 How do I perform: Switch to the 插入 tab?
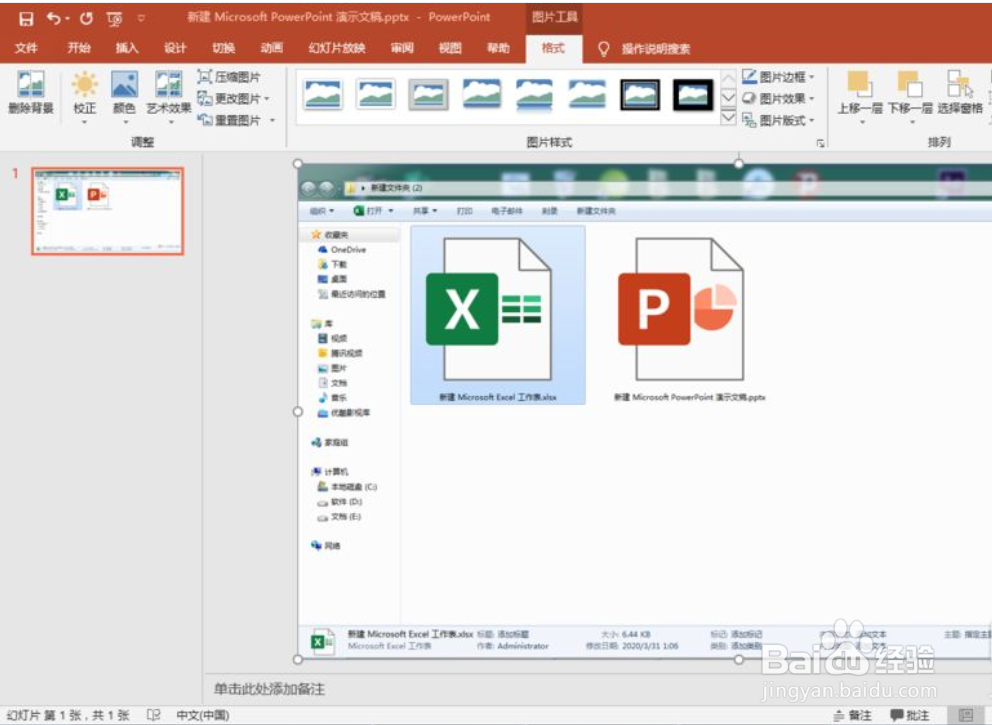[127, 48]
